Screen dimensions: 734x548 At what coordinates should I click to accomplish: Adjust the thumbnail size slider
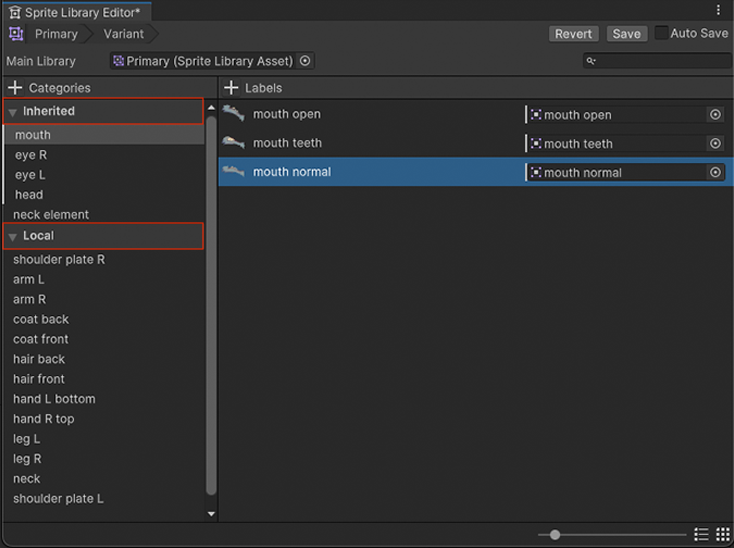coord(555,535)
